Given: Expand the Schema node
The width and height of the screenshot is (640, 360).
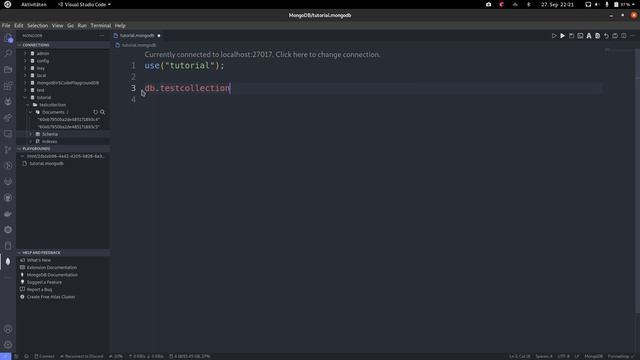Looking at the screenshot, I should [x=30, y=134].
